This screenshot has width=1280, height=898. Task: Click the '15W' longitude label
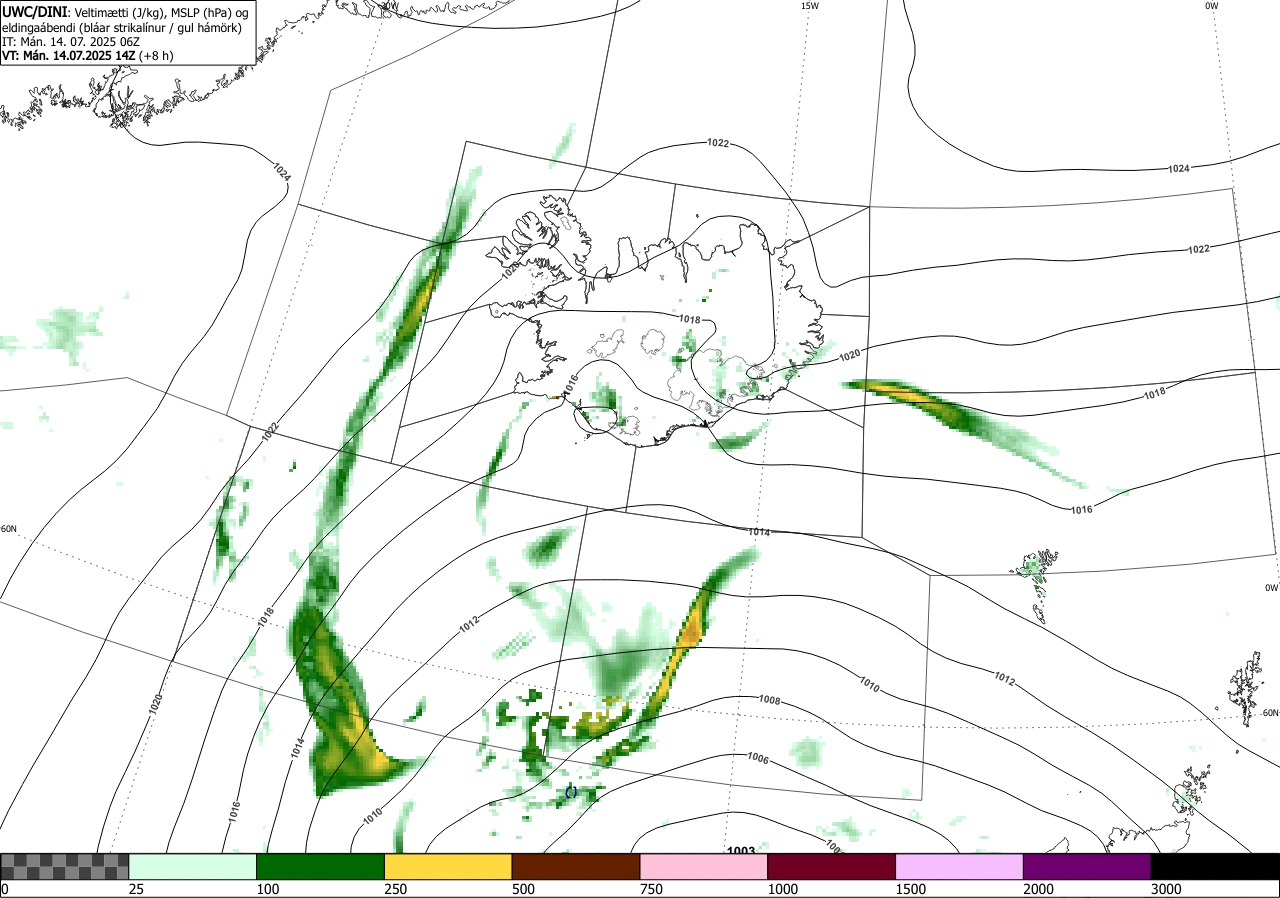coord(809,6)
